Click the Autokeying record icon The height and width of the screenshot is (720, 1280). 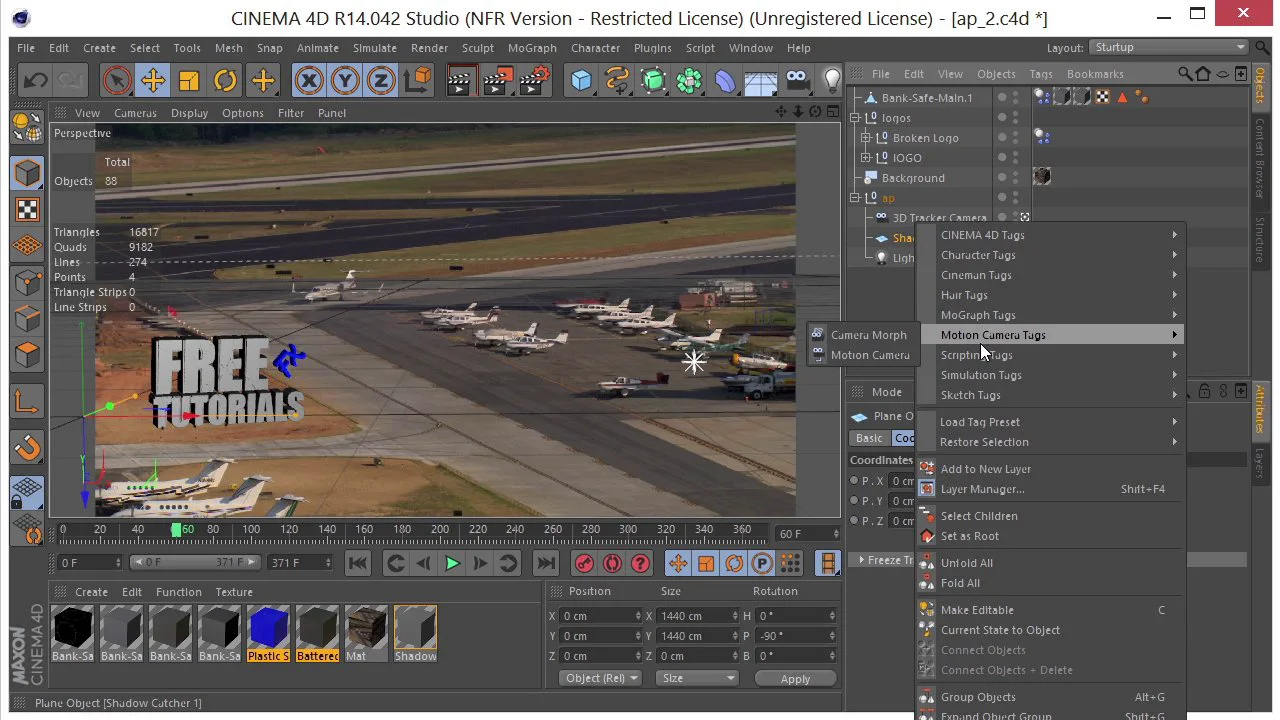click(613, 563)
